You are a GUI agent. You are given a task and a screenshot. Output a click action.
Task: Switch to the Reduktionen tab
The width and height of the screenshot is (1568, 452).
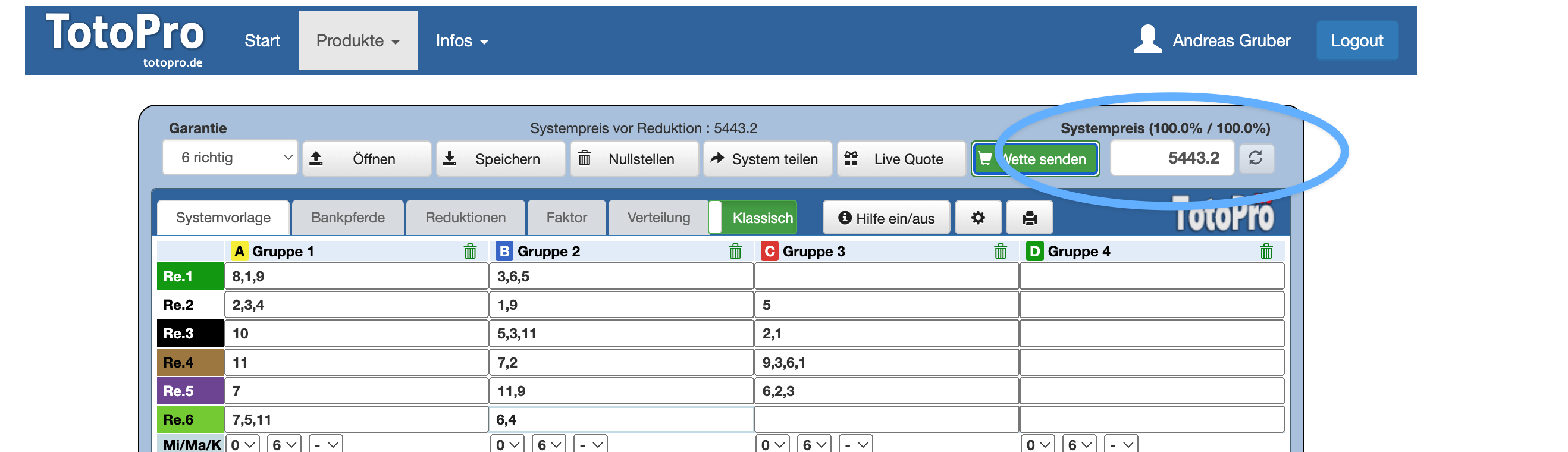pyautogui.click(x=466, y=218)
